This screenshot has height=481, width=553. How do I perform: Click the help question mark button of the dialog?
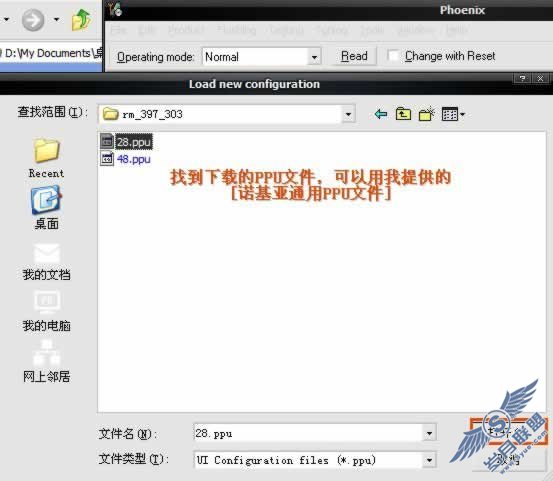pyautogui.click(x=522, y=78)
